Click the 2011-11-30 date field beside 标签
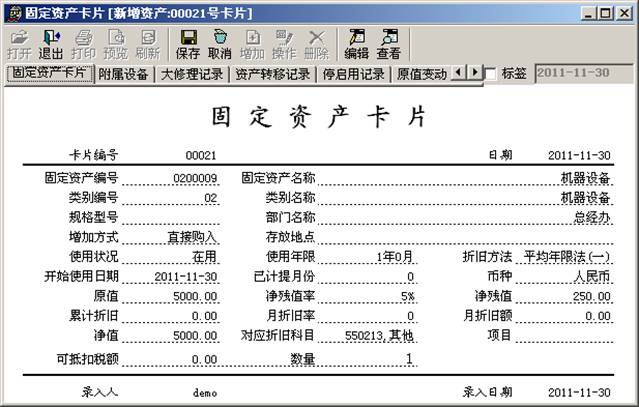The height and width of the screenshot is (407, 639). click(584, 73)
